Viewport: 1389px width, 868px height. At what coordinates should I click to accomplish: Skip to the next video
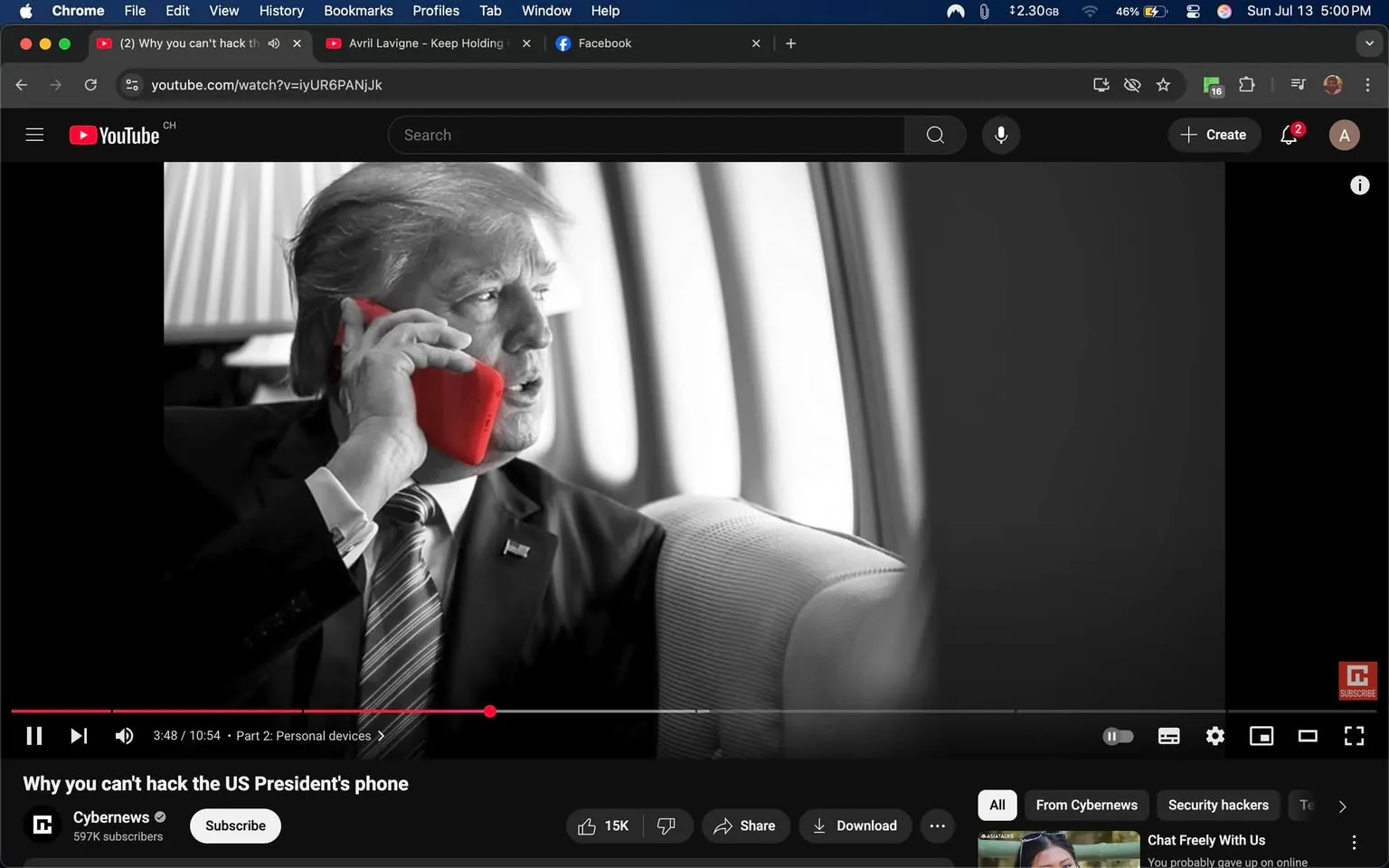[79, 736]
